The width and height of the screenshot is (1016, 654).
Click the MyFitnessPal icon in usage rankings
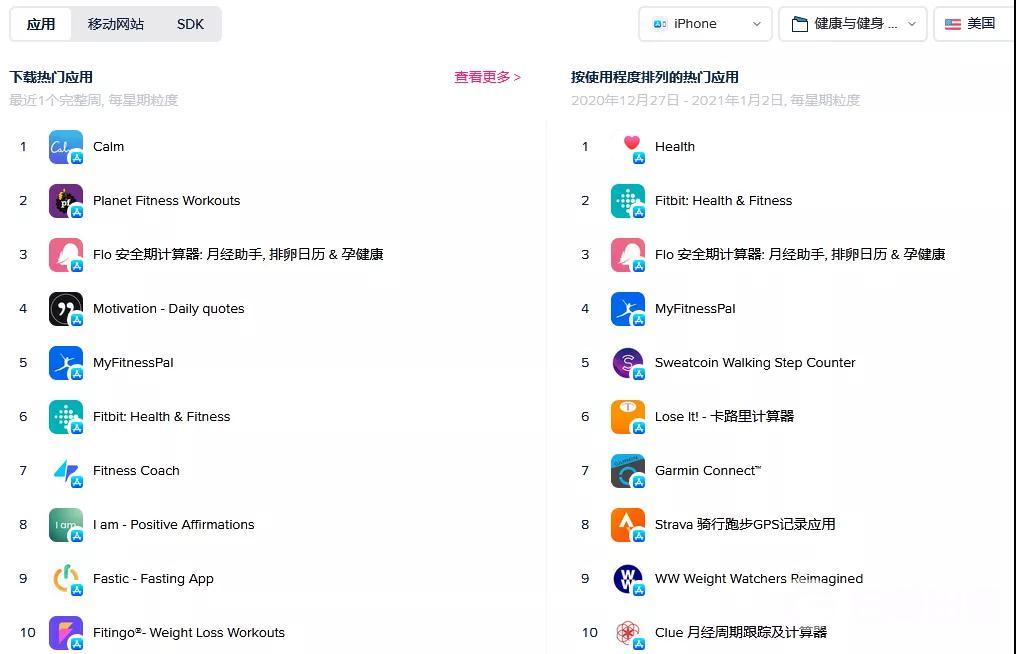point(628,308)
